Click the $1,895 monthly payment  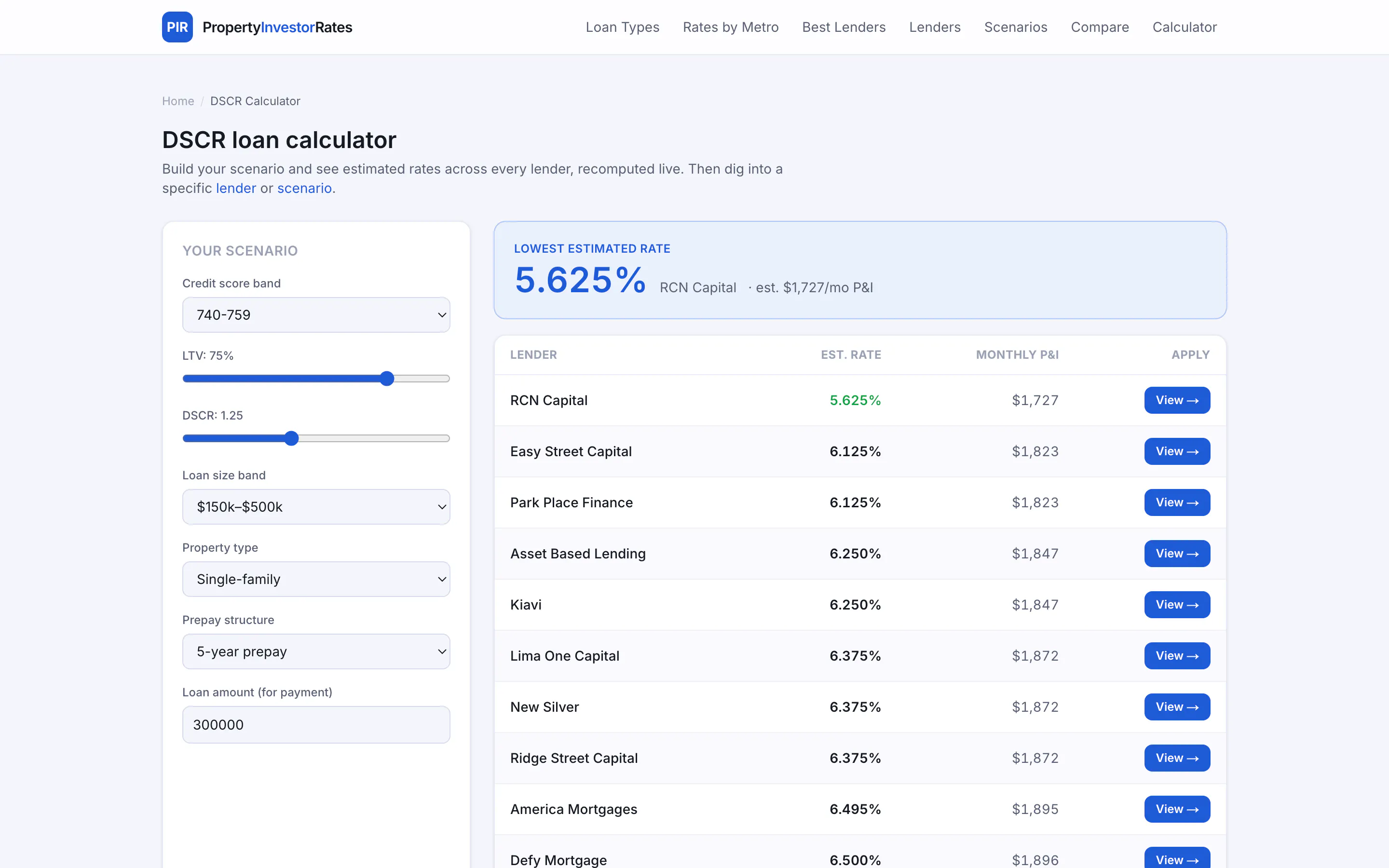click(x=1035, y=809)
